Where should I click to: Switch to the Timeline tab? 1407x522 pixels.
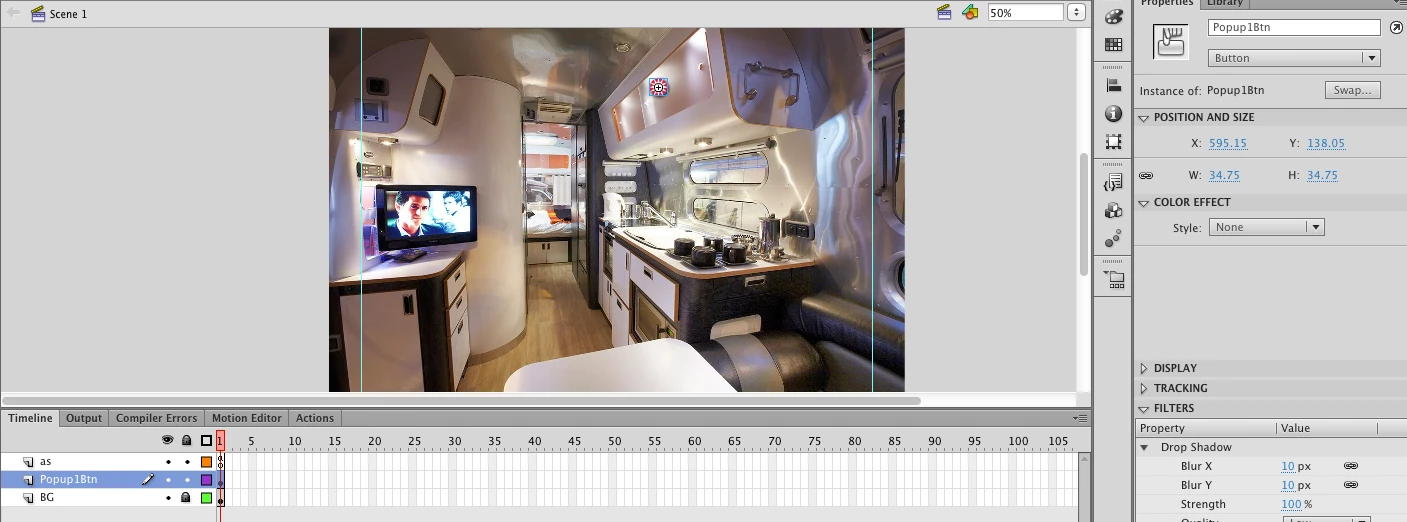[x=30, y=418]
